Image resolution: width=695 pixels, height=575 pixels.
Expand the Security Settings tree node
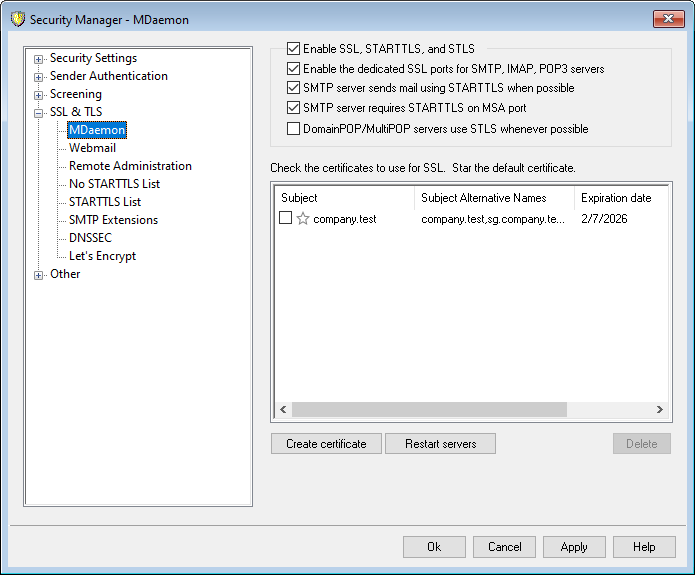pyautogui.click(x=39, y=59)
